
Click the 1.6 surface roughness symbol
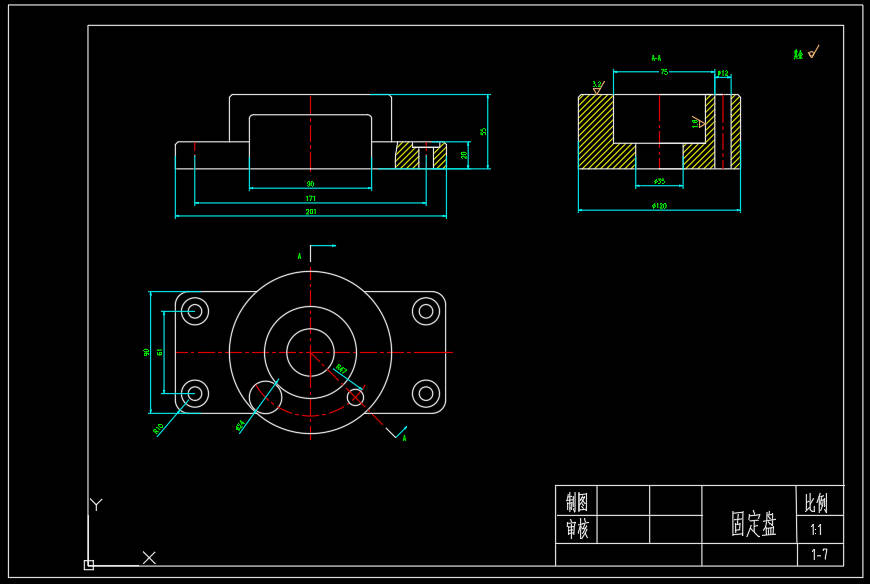coord(697,122)
